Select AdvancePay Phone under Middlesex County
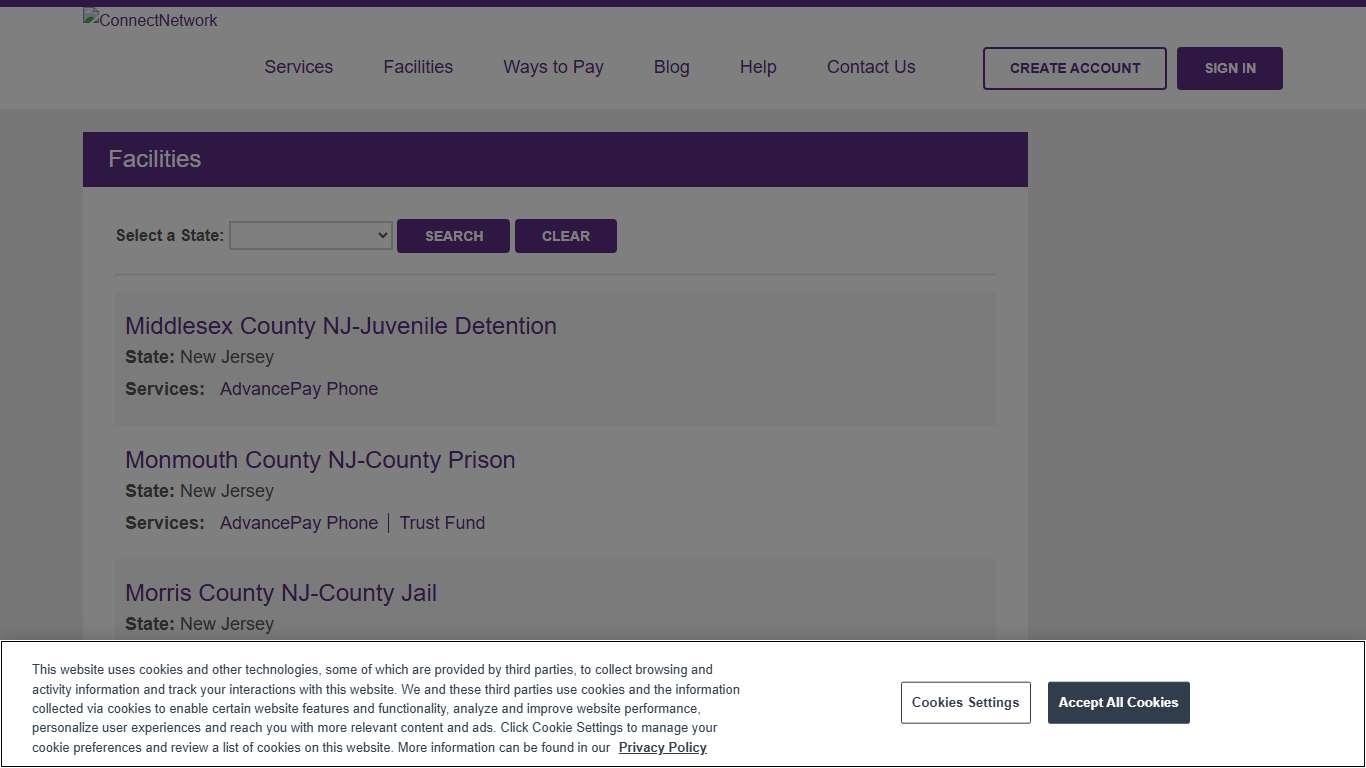The width and height of the screenshot is (1366, 768). [x=298, y=389]
